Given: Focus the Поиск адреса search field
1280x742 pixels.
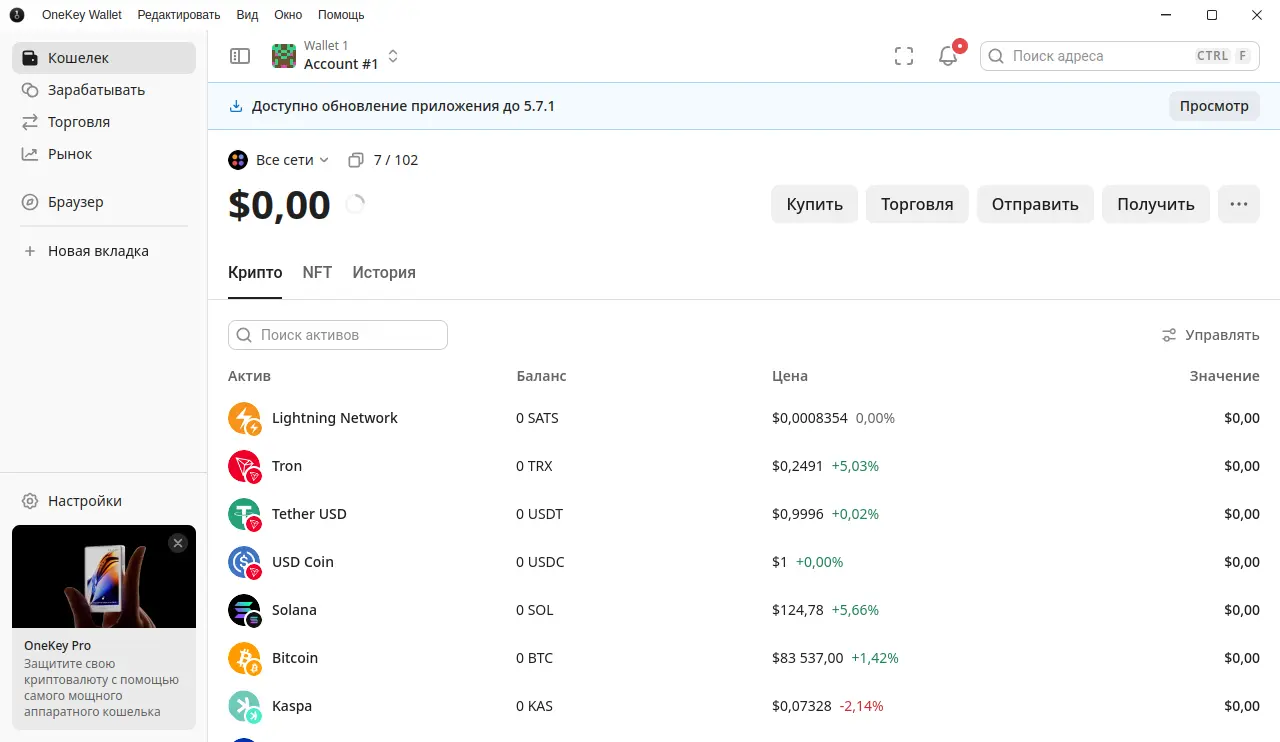Looking at the screenshot, I should click(1119, 56).
